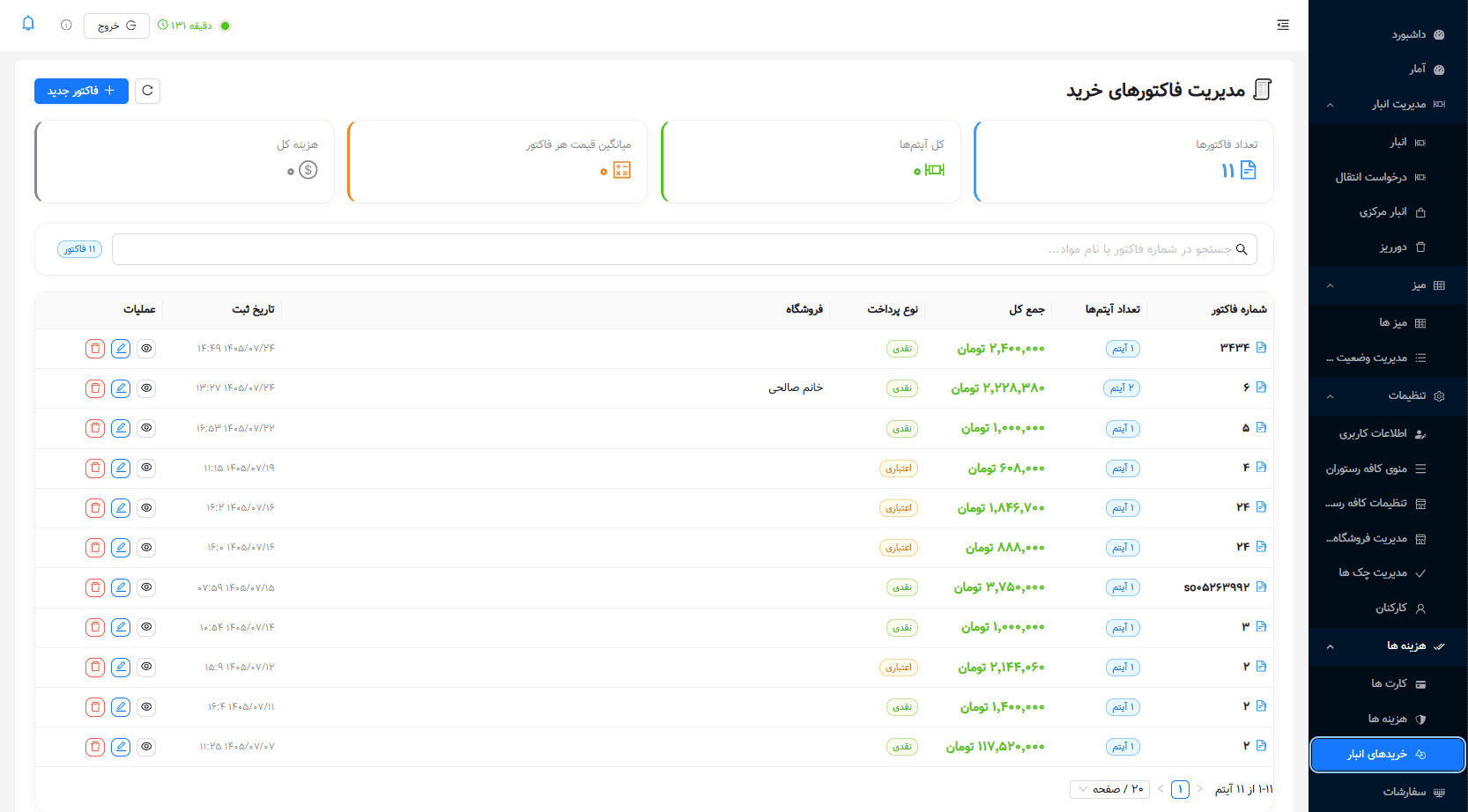
Task: Click document icon beside invoice ۳۴۳۴
Action: 1261,348
